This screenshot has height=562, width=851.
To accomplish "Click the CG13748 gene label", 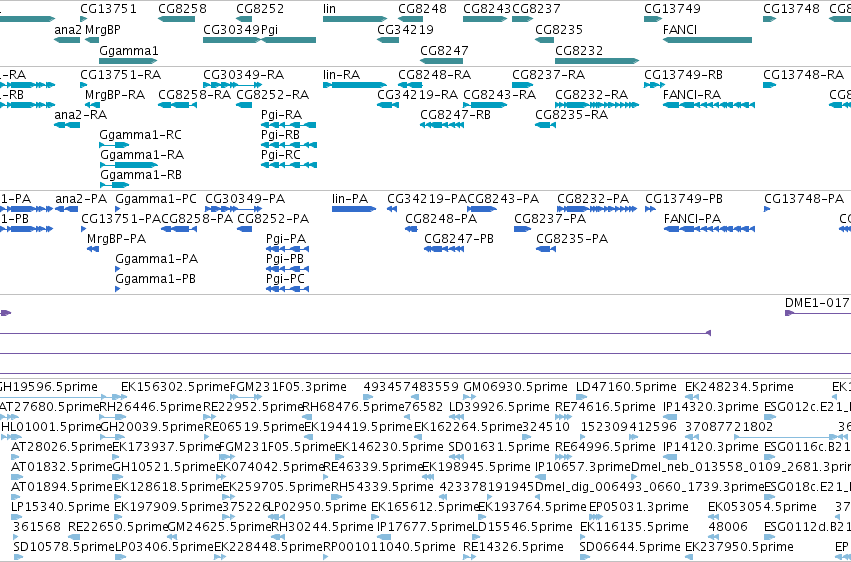I will [791, 9].
